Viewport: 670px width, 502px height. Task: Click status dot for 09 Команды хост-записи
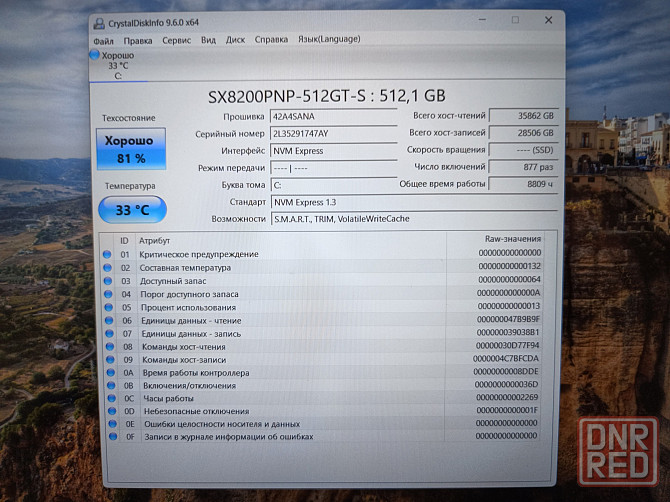tap(110, 360)
